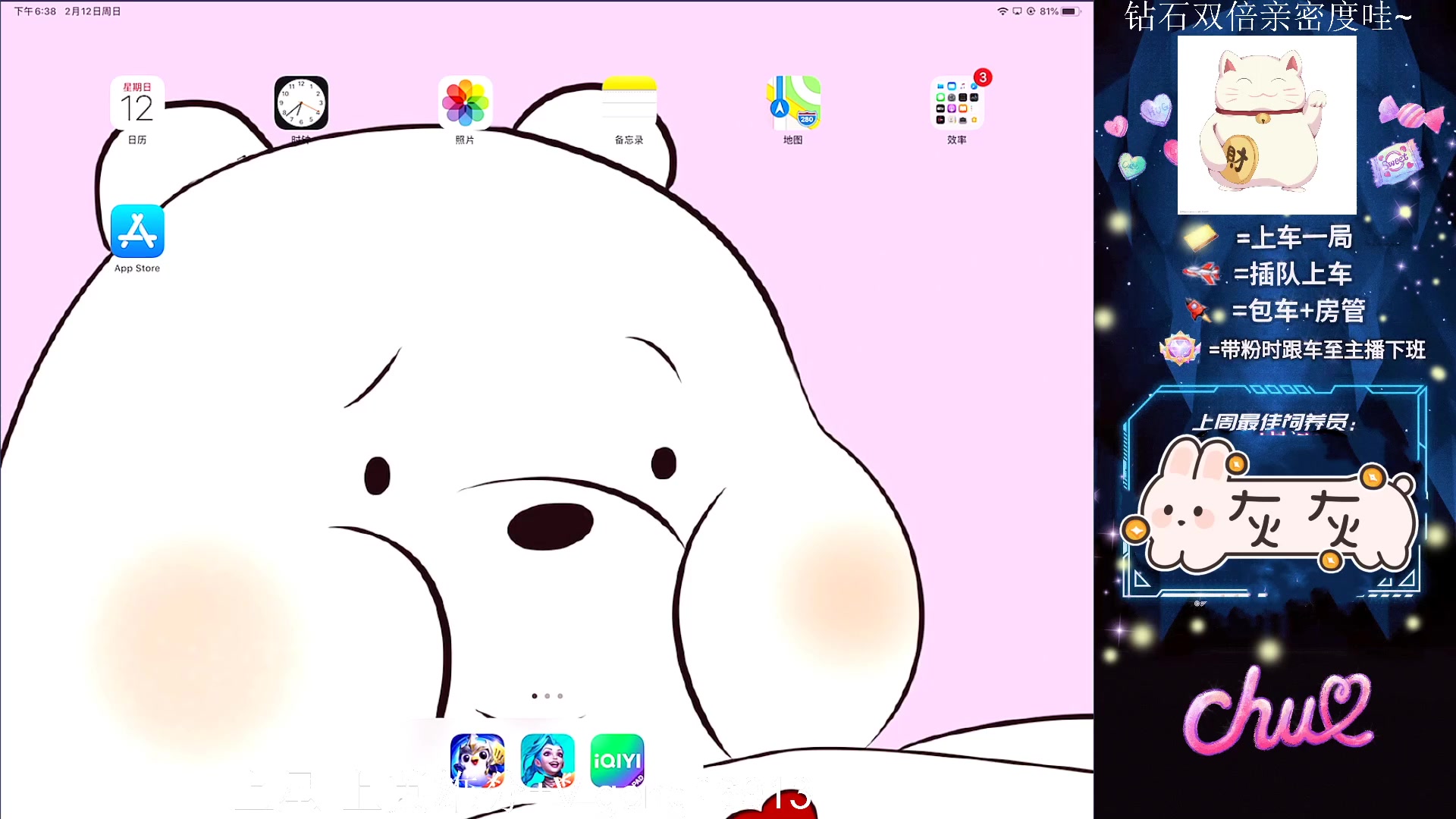Select the second home screen page dot

pos(548,695)
